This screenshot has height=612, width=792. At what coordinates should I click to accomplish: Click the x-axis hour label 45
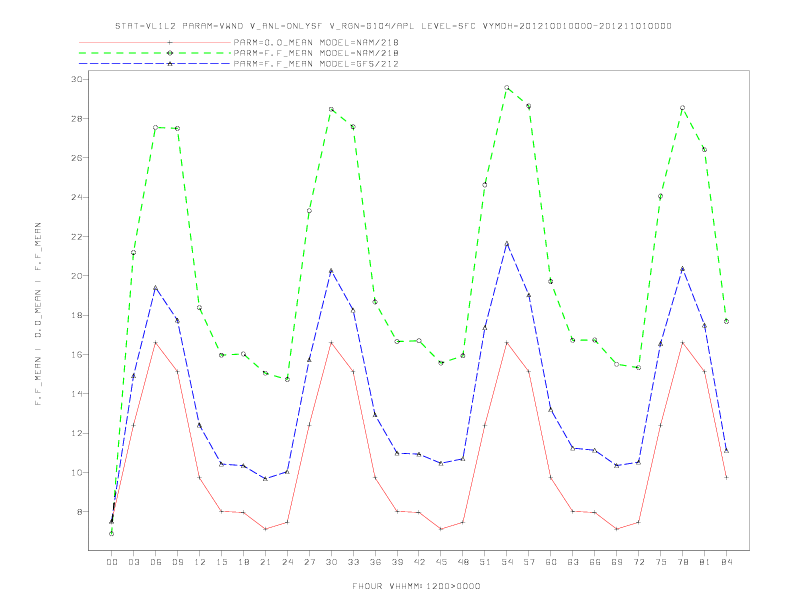[441, 562]
